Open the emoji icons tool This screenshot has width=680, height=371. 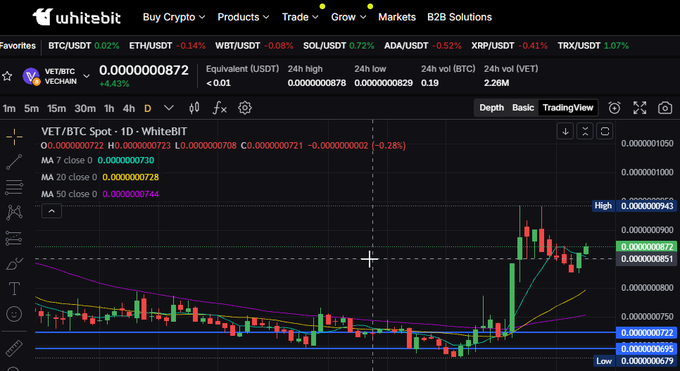(14, 314)
